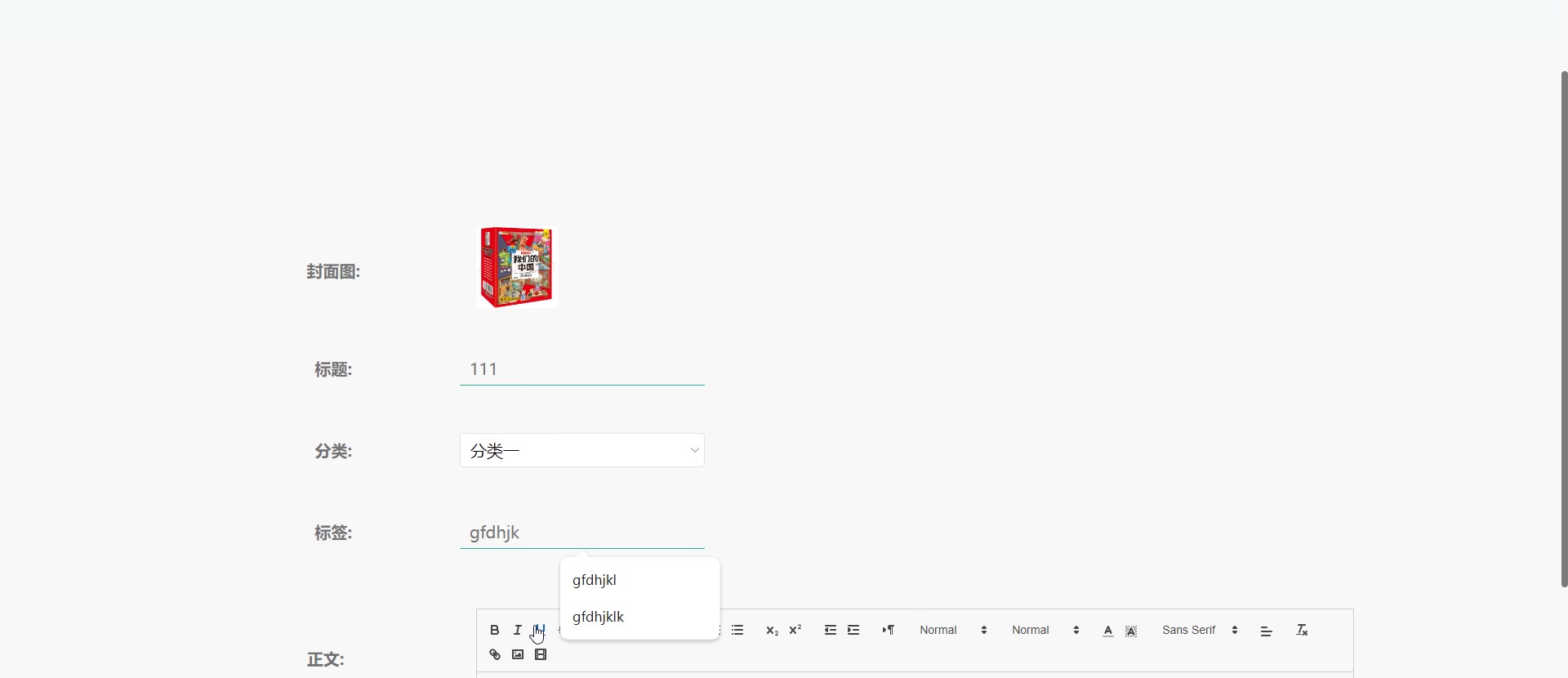Select the gfdhjklk tag suggestion
Screen dimensions: 1568x678
click(x=640, y=617)
